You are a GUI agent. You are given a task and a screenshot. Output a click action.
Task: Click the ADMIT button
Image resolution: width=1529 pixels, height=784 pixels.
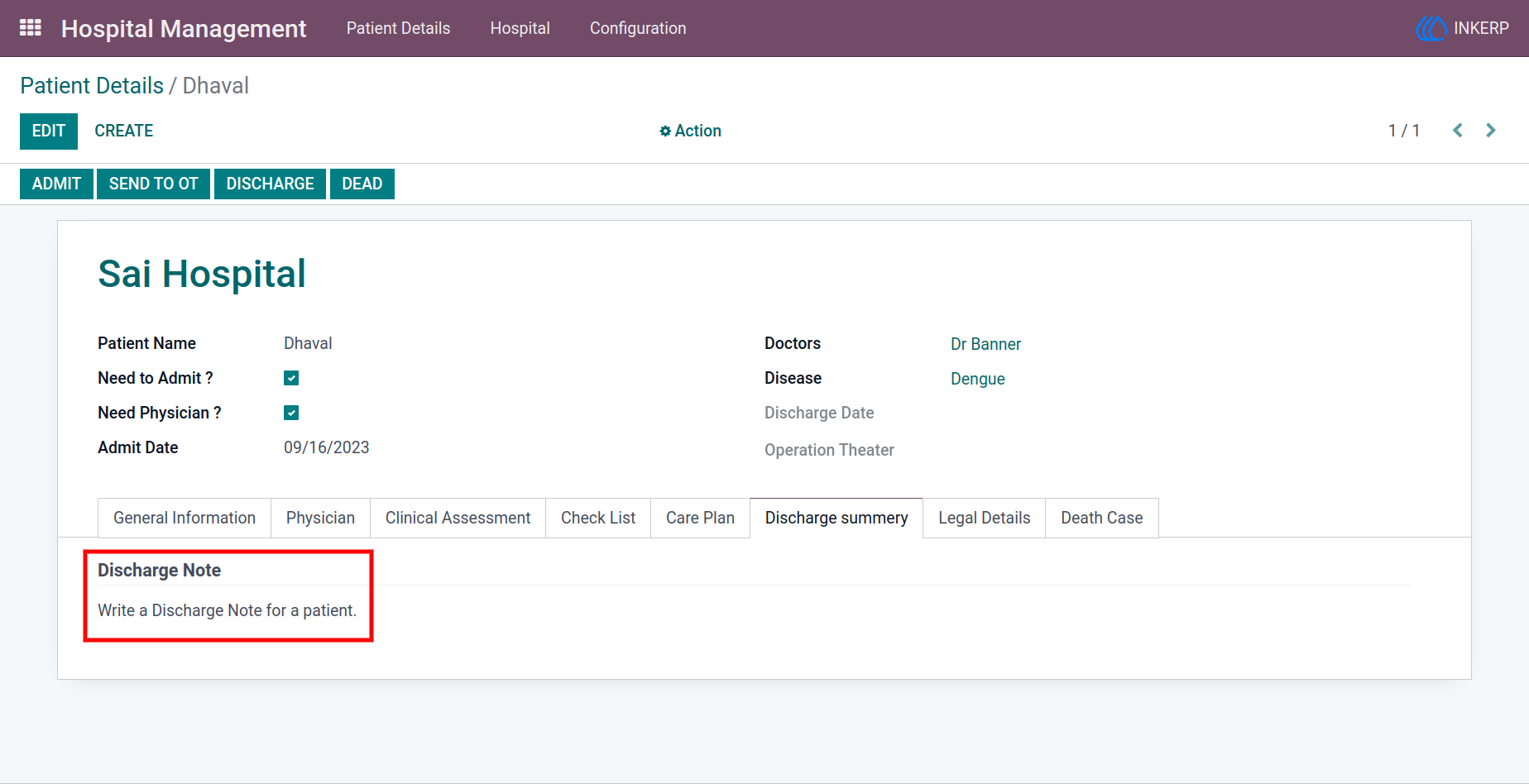pyautogui.click(x=56, y=184)
